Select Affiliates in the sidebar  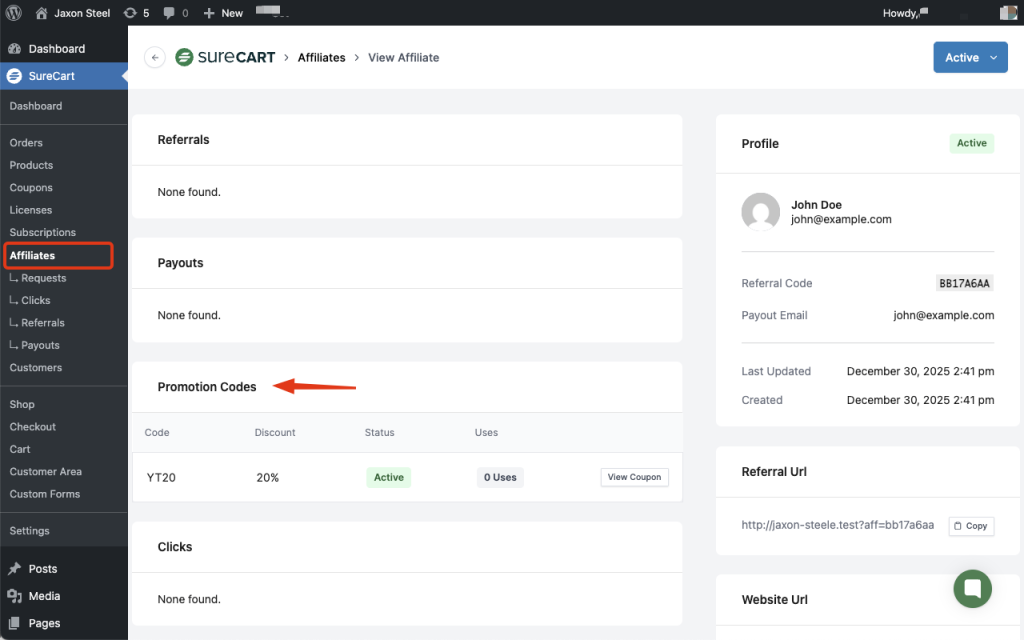32,255
